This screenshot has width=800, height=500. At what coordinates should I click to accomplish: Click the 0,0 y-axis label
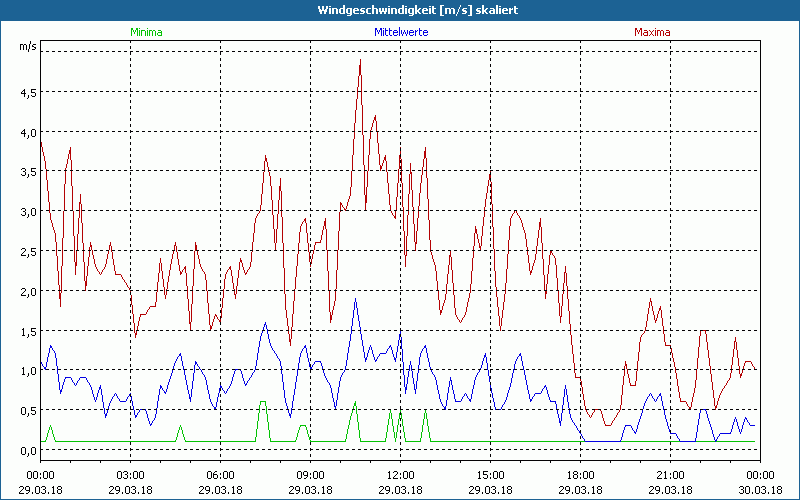click(28, 451)
